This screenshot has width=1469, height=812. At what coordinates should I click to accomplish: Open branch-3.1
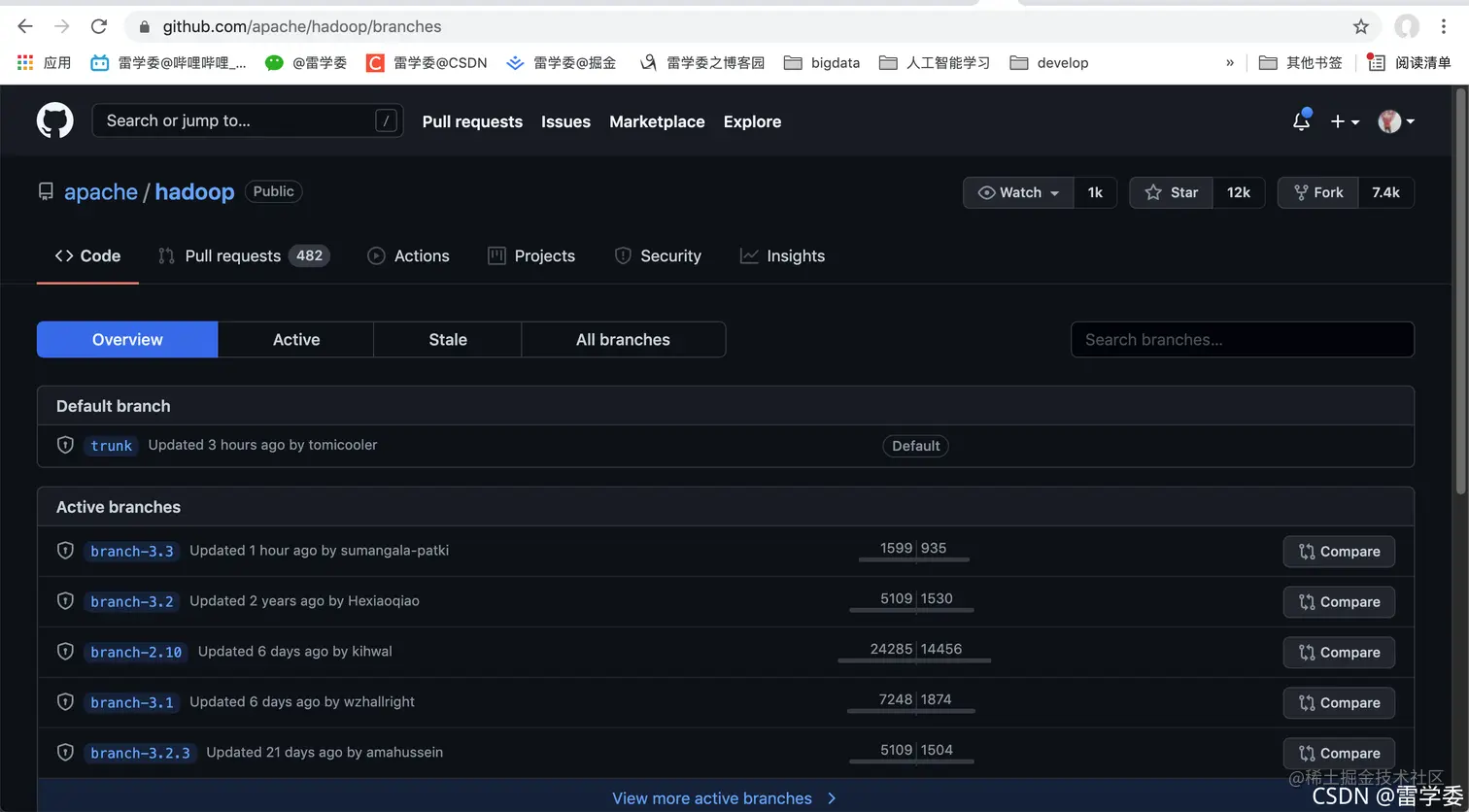click(132, 703)
